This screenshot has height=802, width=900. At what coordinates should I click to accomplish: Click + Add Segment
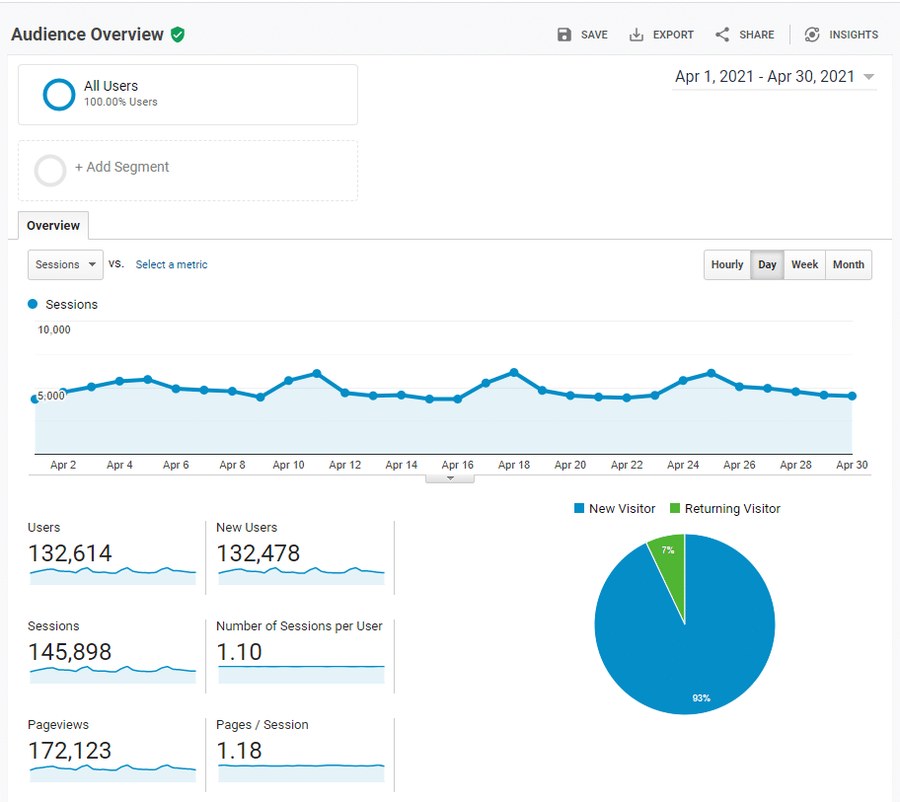(x=122, y=167)
